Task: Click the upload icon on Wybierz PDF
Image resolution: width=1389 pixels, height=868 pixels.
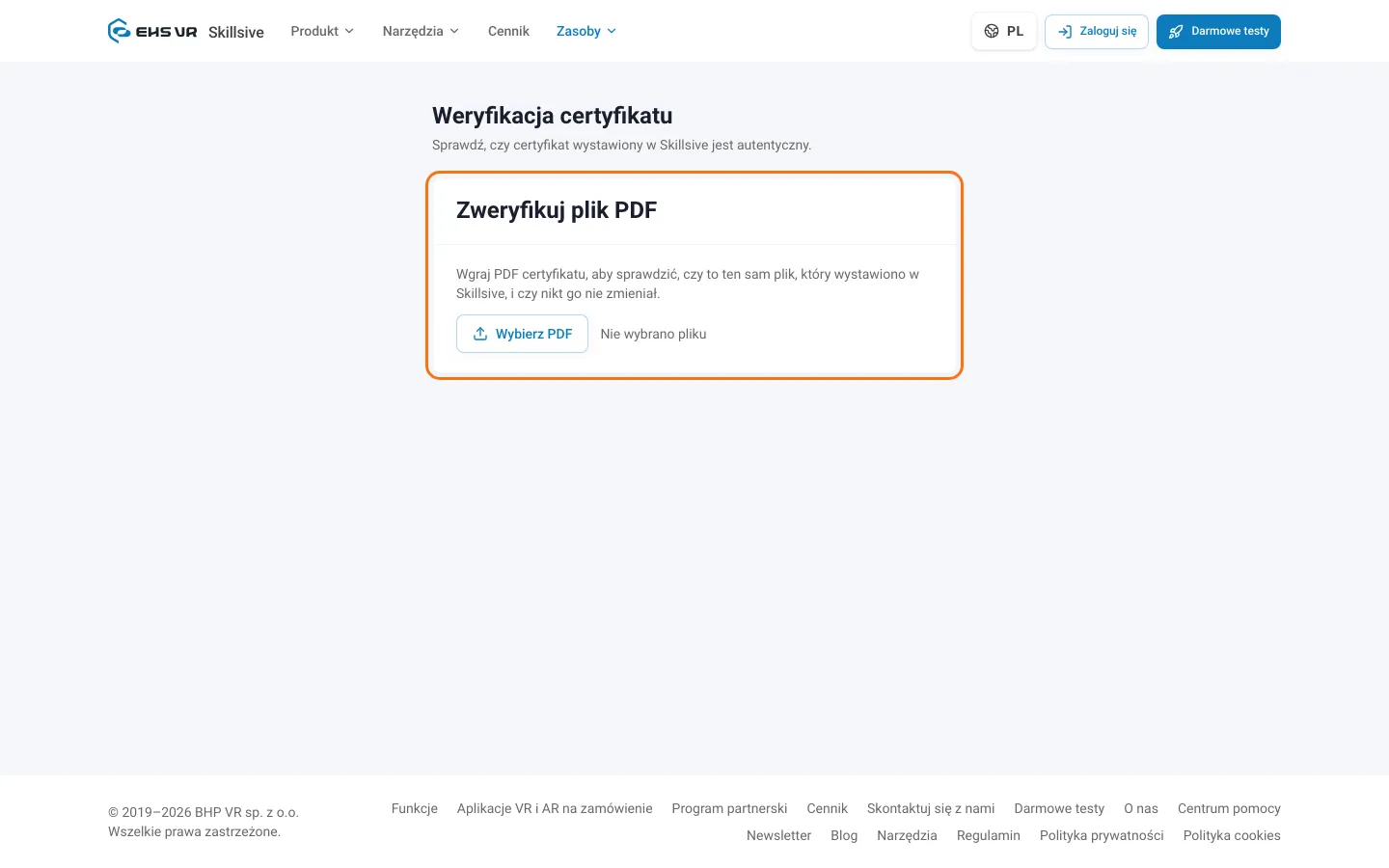Action: tap(480, 334)
